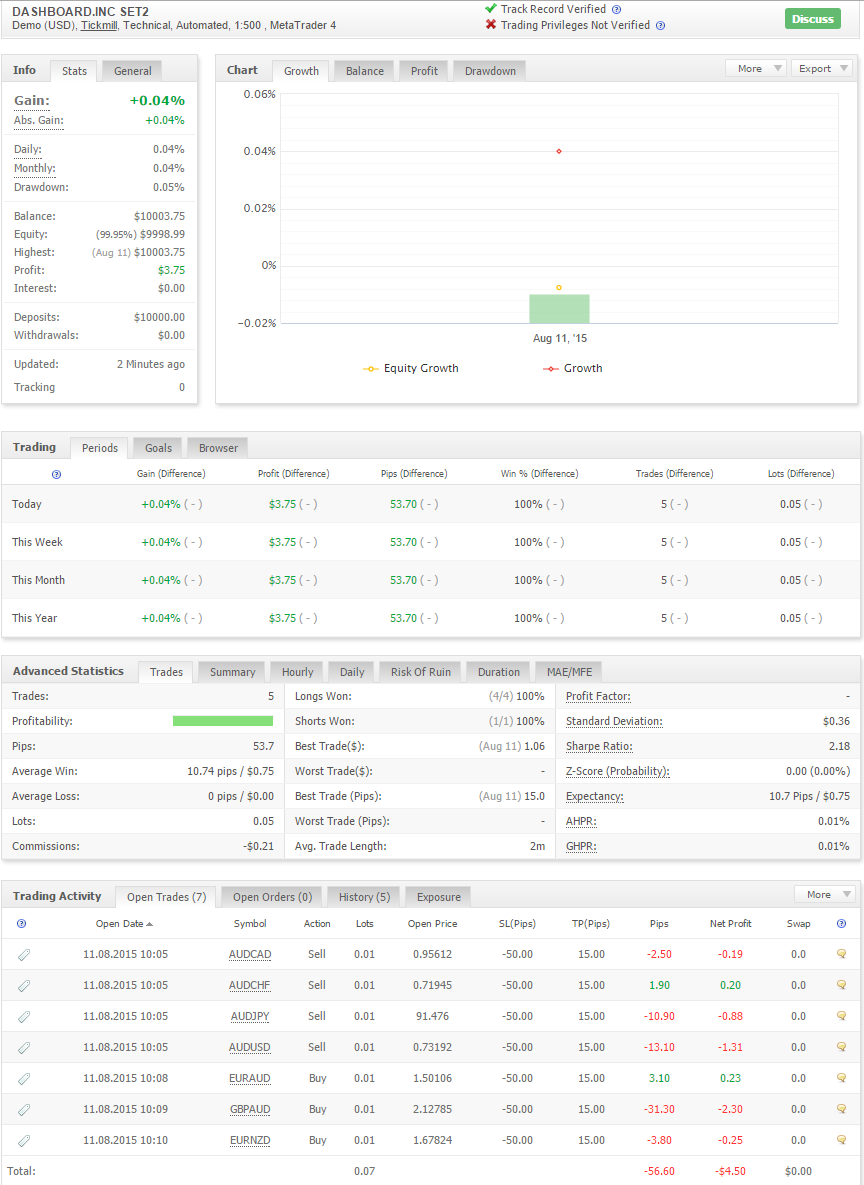Click comment bubble icon in EURAUD row

(x=841, y=1078)
